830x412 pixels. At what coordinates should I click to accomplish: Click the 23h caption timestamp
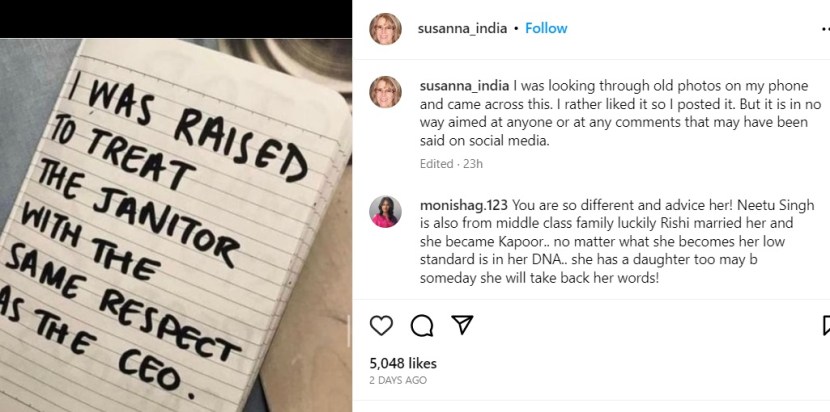coord(474,163)
